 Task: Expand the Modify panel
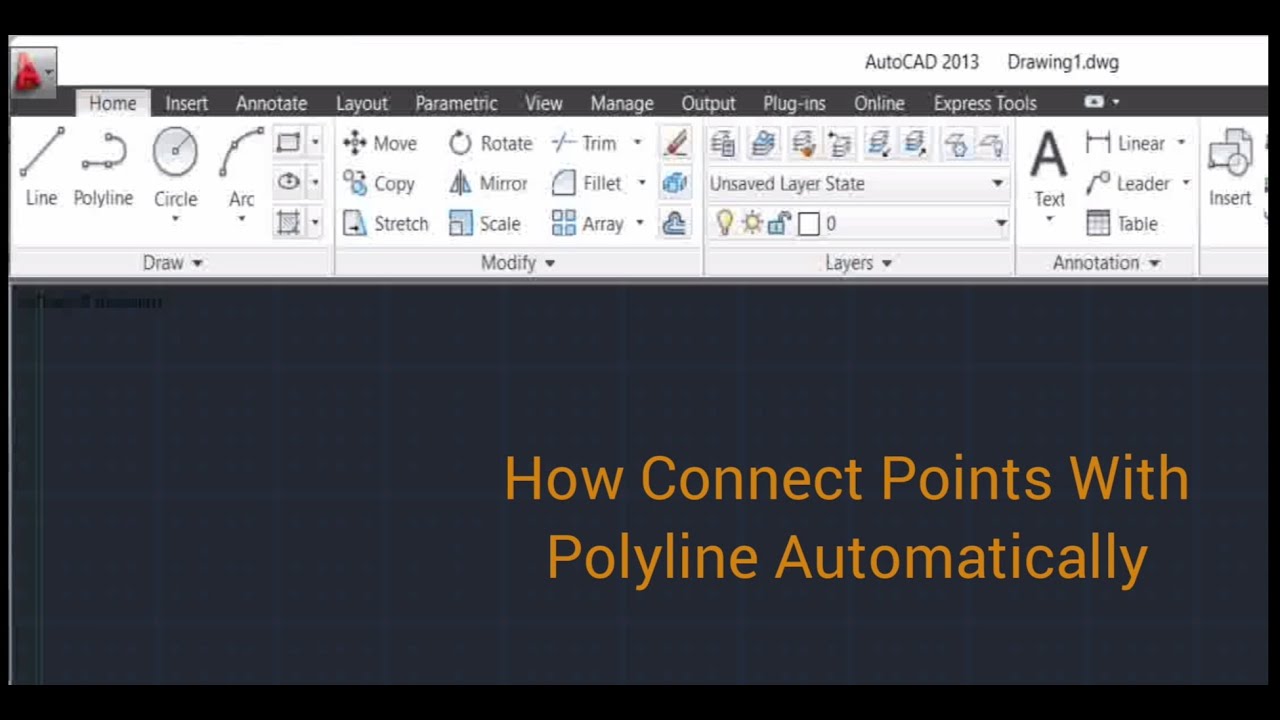pyautogui.click(x=518, y=262)
